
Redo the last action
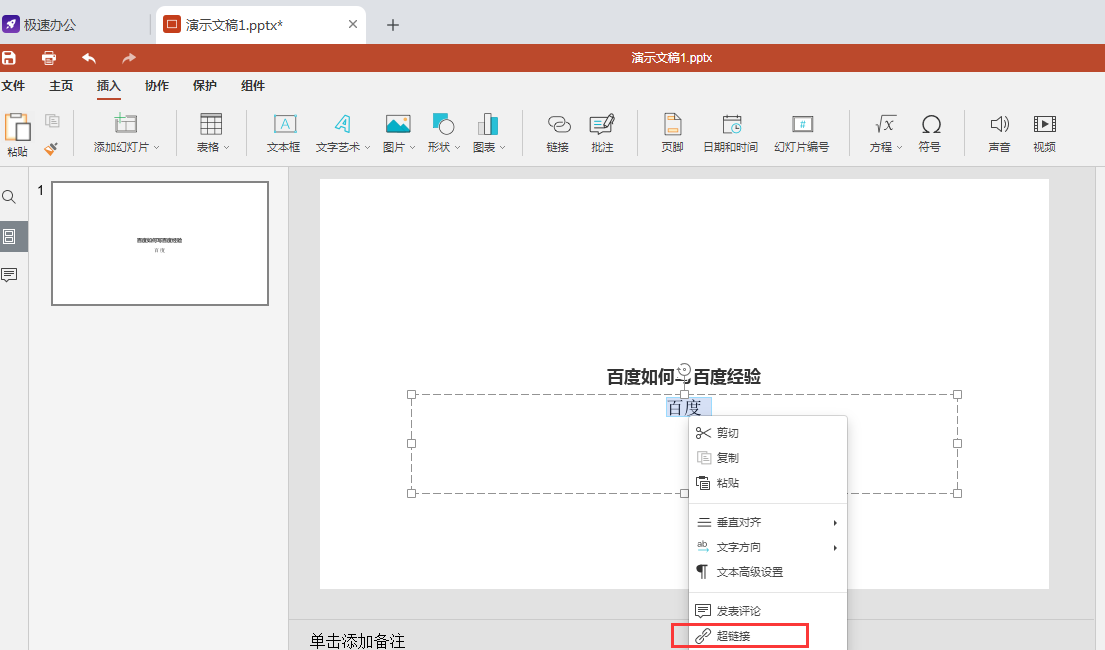(128, 58)
